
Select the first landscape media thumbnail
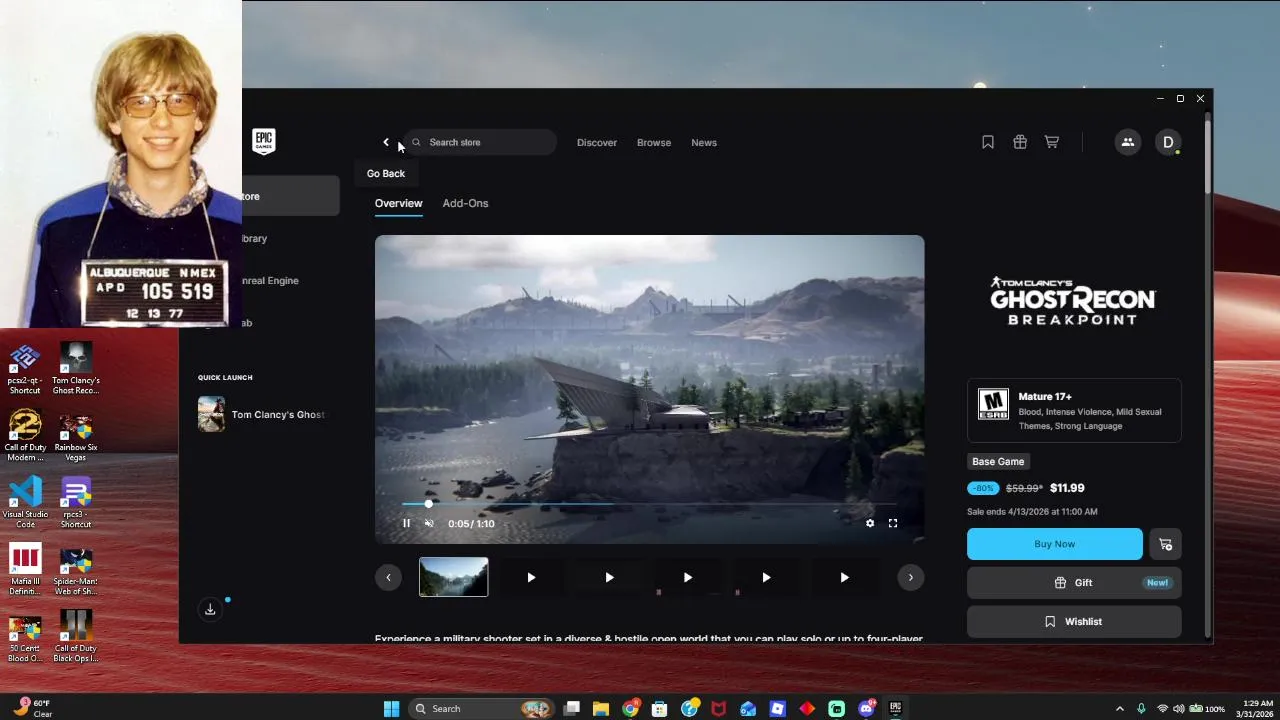point(454,577)
